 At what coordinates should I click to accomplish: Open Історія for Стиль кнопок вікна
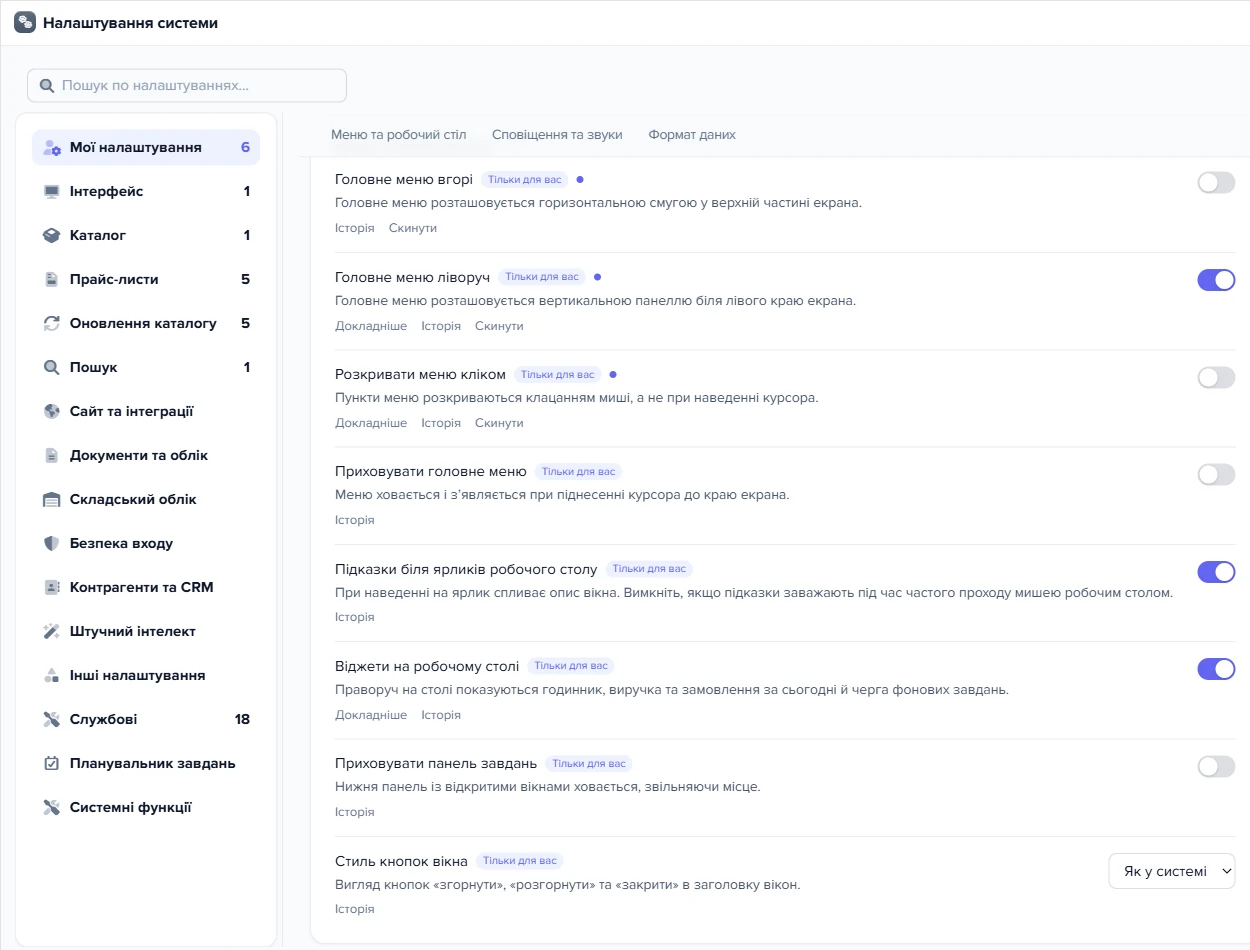[x=355, y=909]
